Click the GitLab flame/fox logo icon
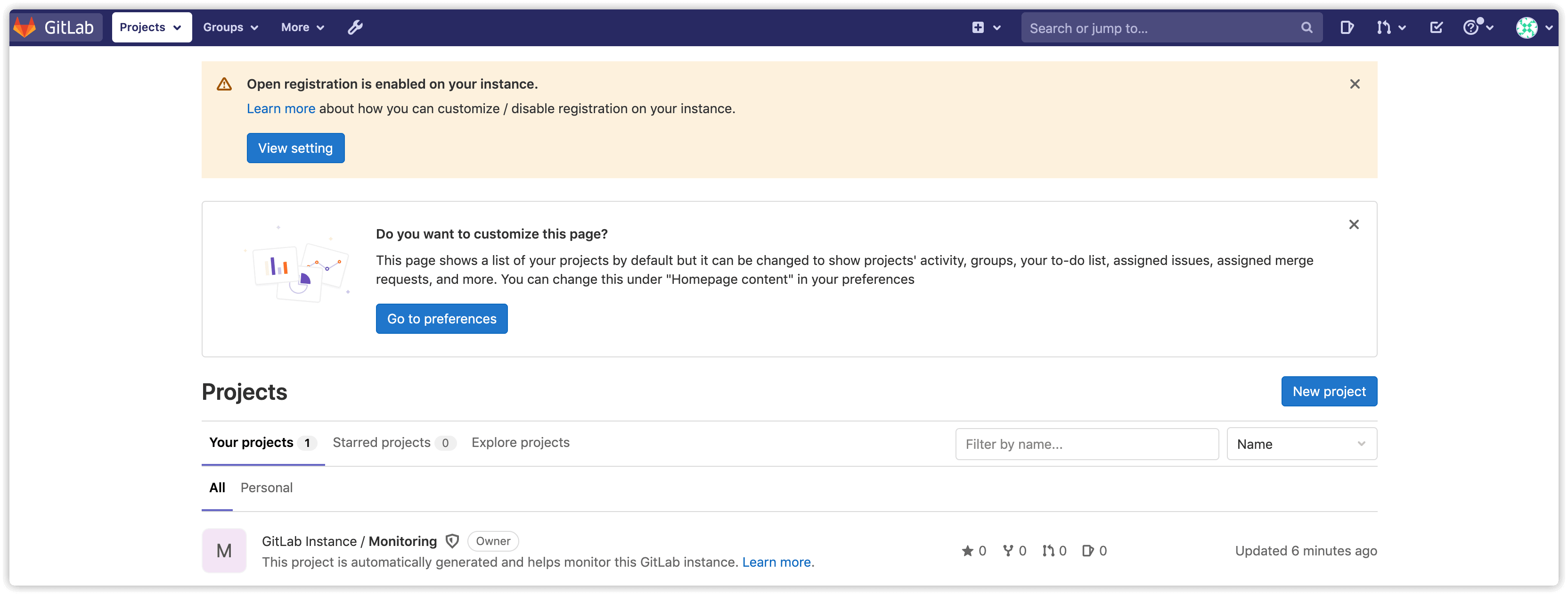The height and width of the screenshot is (595, 1568). click(x=25, y=27)
